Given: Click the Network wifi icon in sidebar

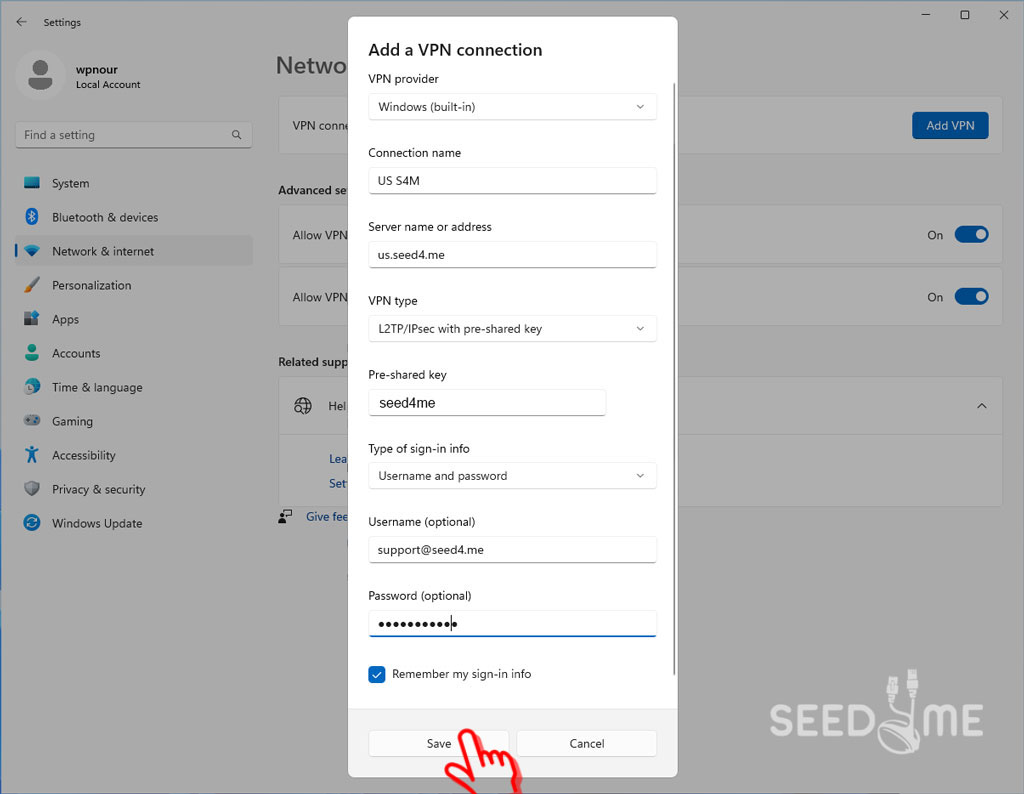Looking at the screenshot, I should pyautogui.click(x=31, y=251).
